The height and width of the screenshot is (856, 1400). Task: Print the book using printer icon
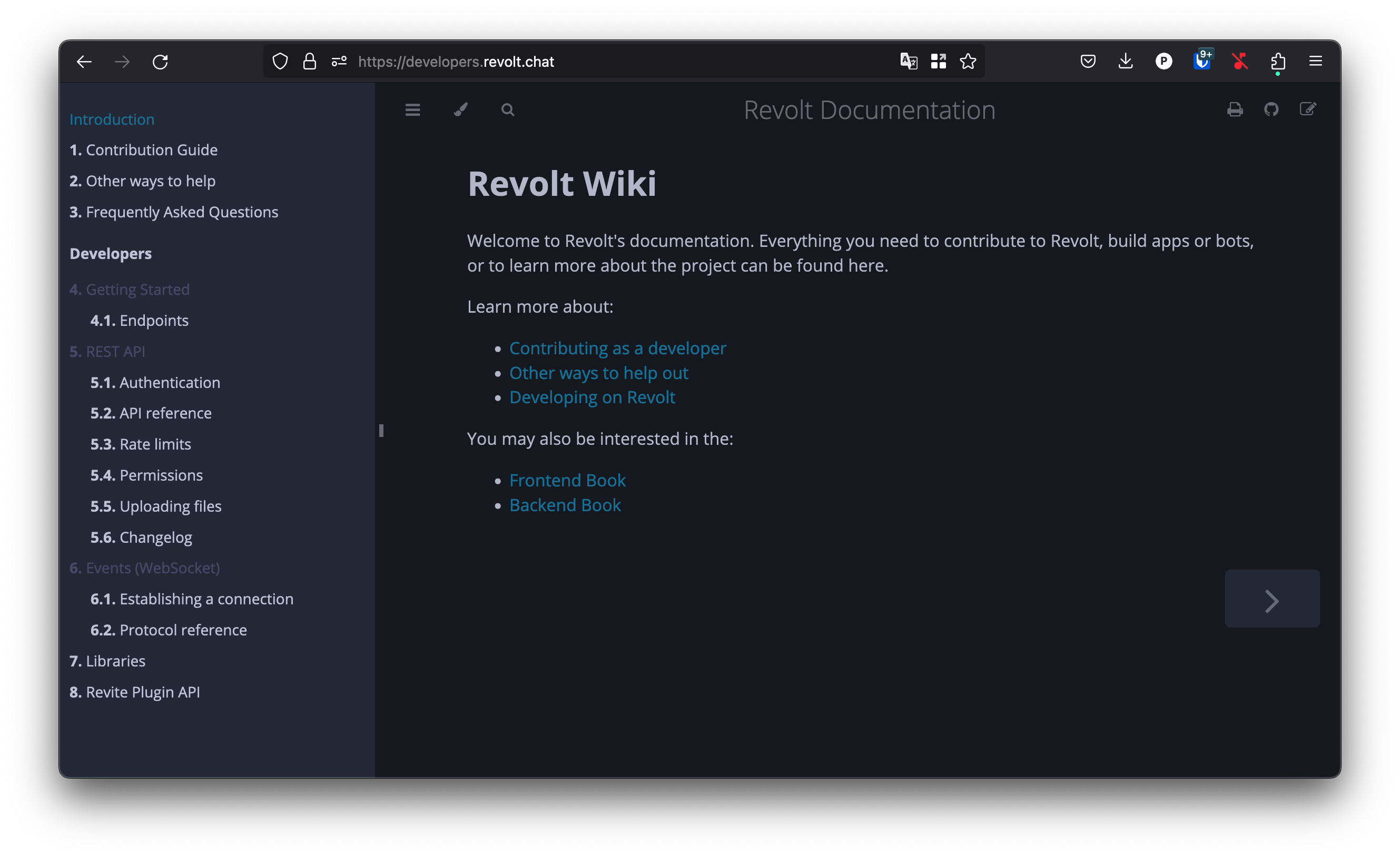point(1235,109)
